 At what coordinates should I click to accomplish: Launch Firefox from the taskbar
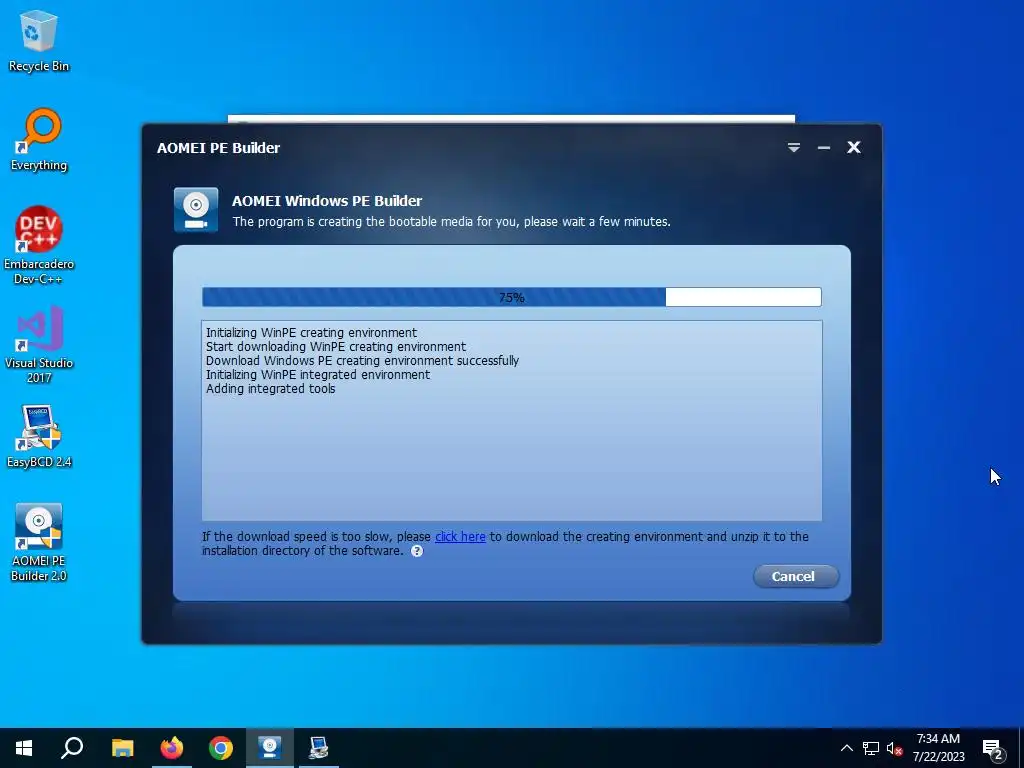pos(172,748)
